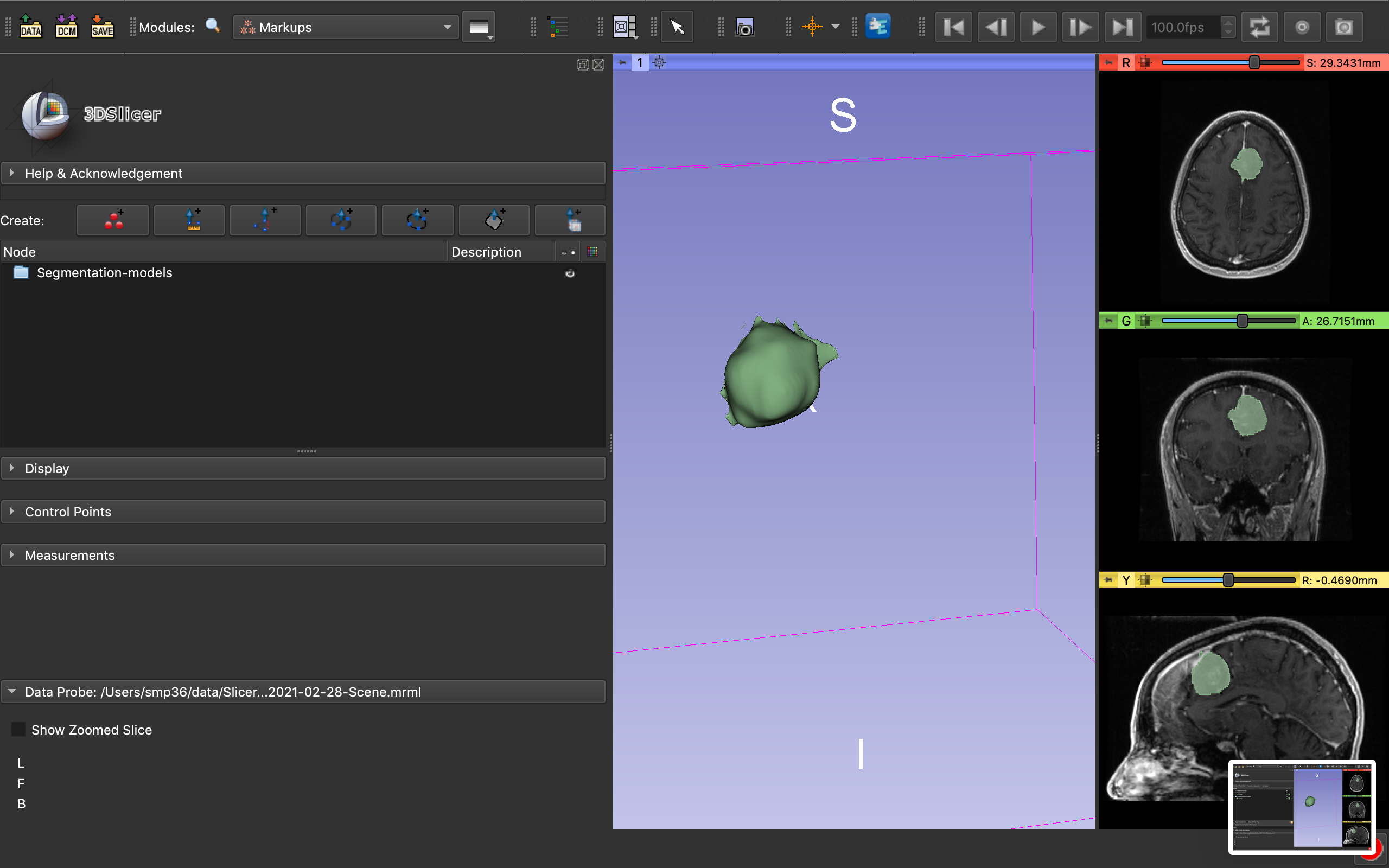Viewport: 1389px width, 868px height.
Task: Create a new closed curve markup
Action: coord(417,220)
